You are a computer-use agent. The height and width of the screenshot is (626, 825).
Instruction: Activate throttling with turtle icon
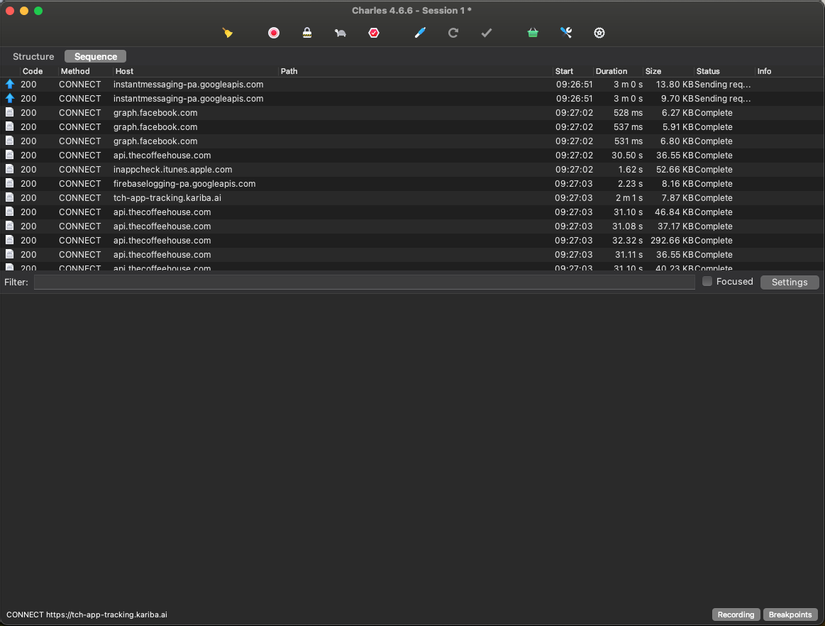pyautogui.click(x=340, y=33)
